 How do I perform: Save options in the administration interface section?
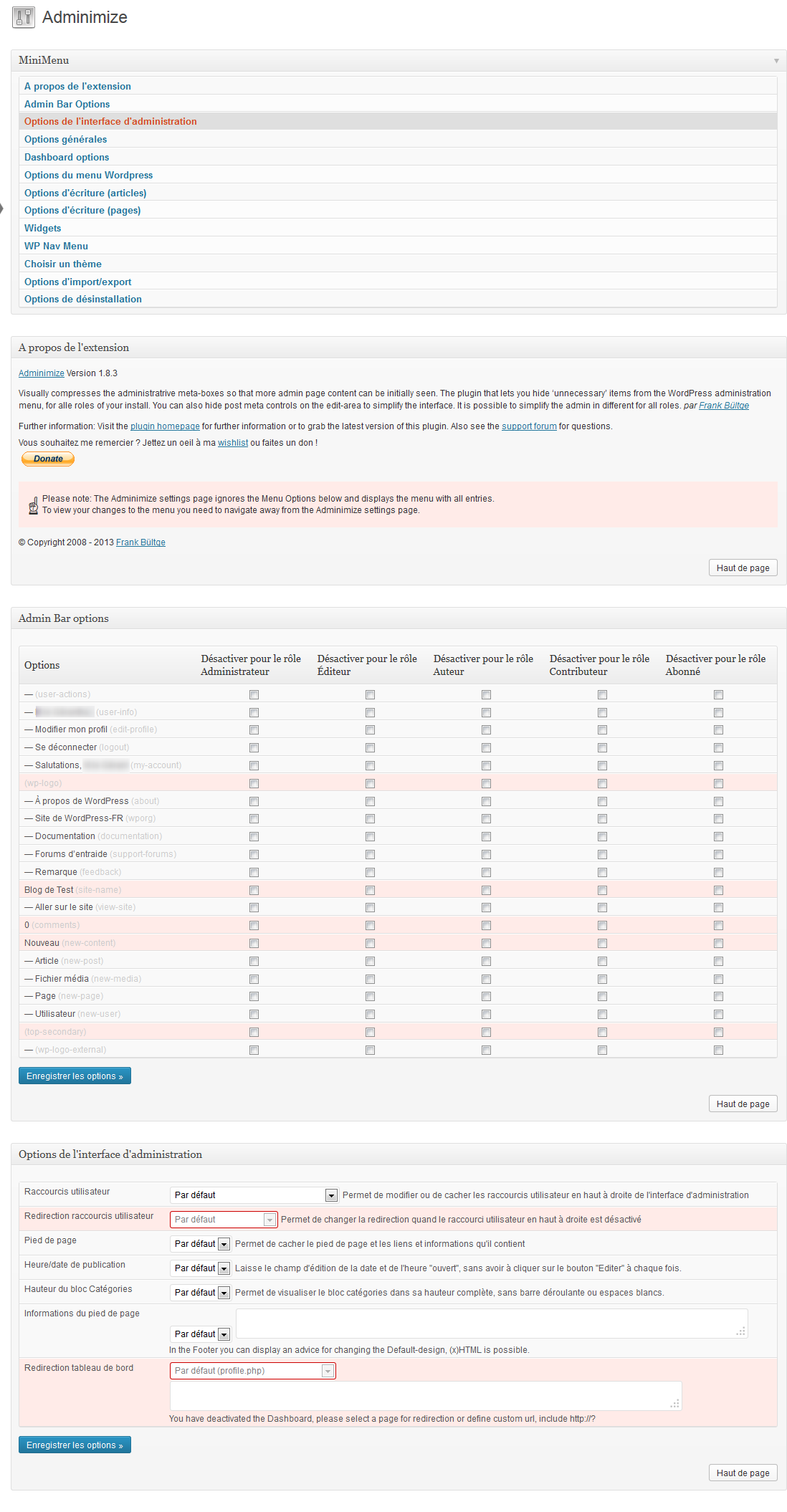pos(75,1445)
